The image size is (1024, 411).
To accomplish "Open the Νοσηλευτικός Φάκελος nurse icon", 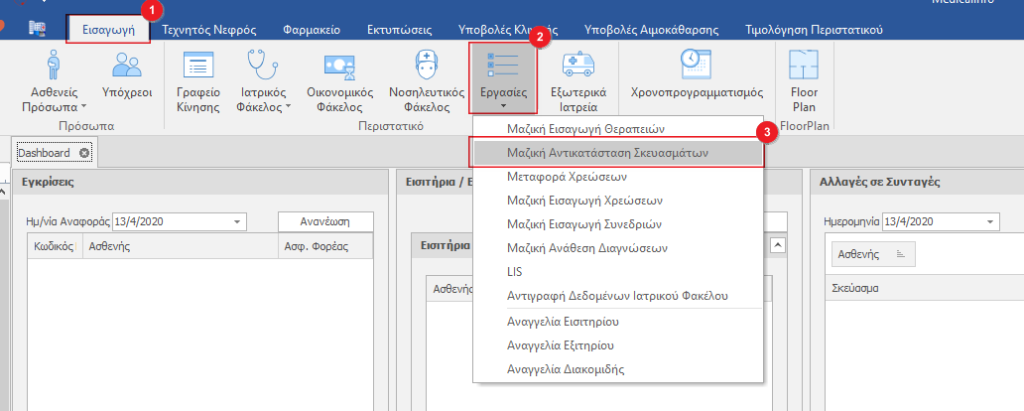I will (426, 81).
